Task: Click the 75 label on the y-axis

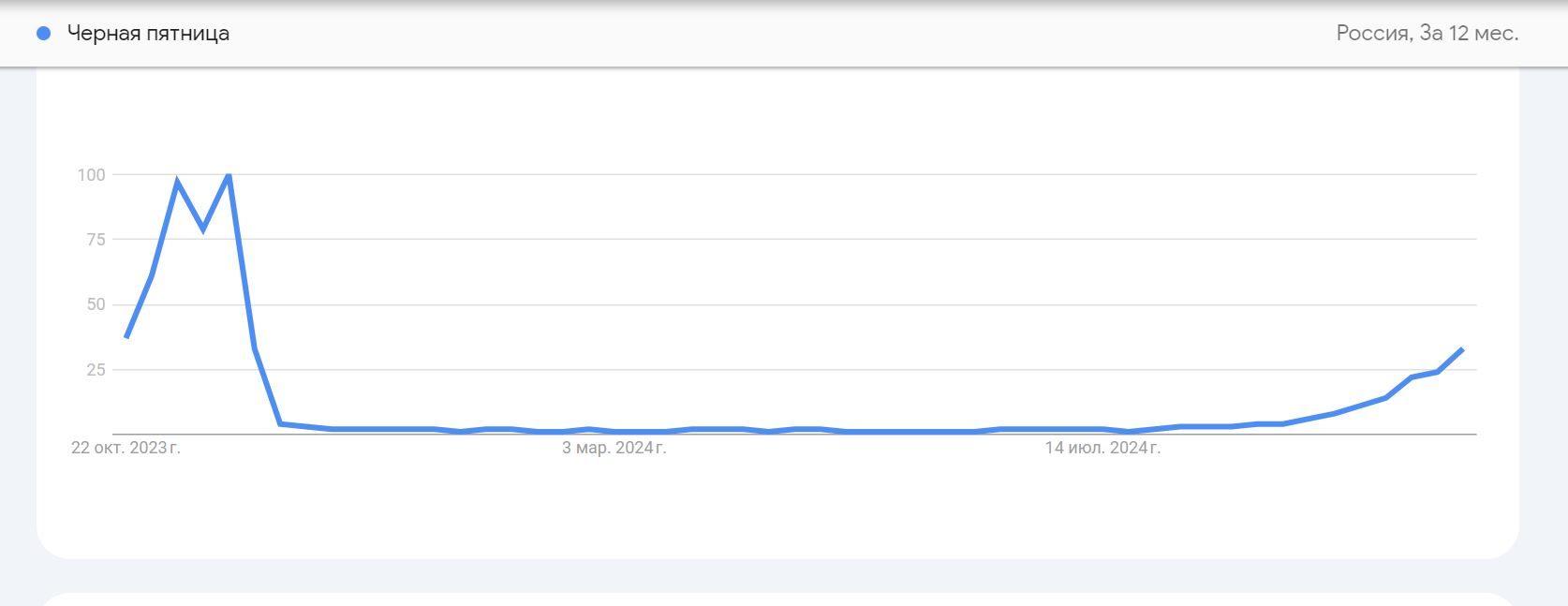Action: point(96,240)
